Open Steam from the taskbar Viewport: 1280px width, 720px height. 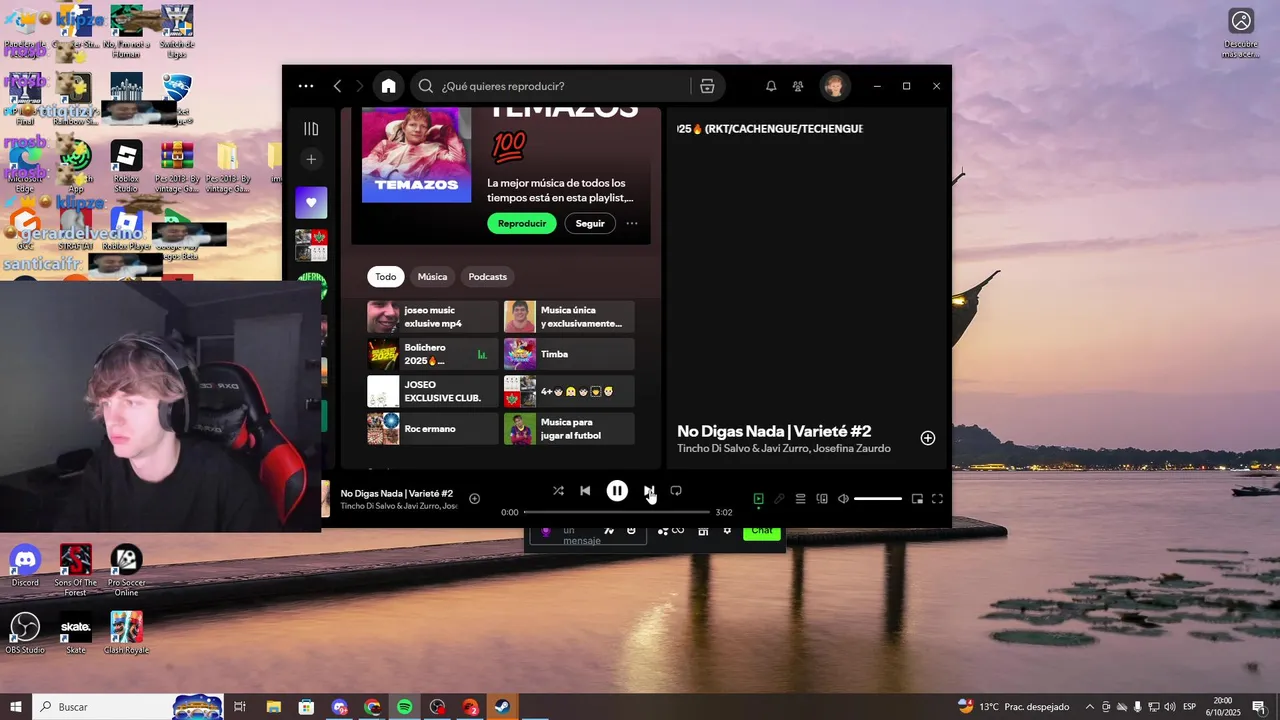pyautogui.click(x=502, y=707)
